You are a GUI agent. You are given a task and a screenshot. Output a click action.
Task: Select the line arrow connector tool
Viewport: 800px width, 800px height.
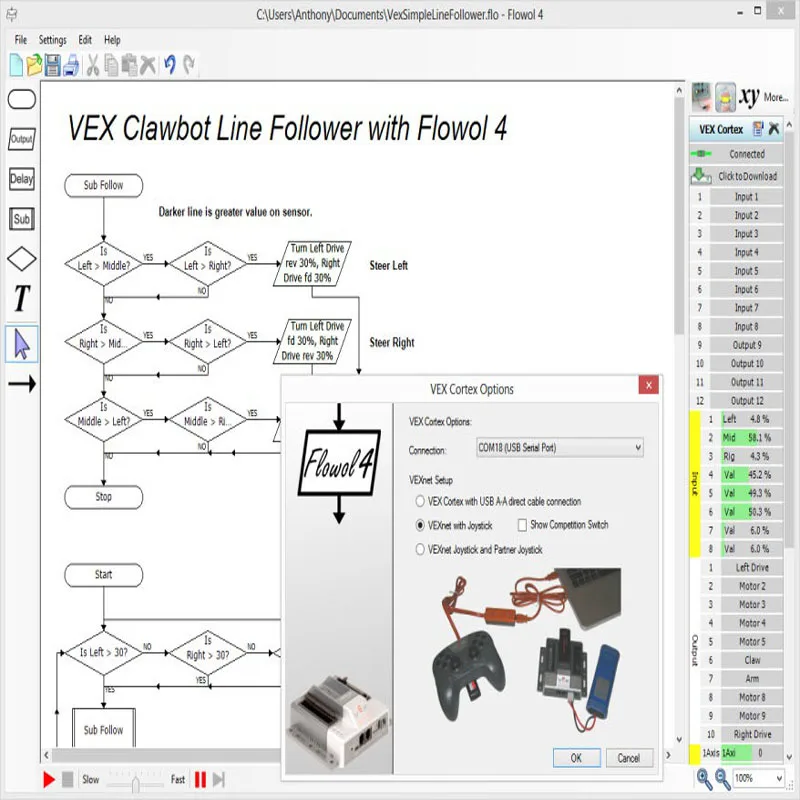pyautogui.click(x=22, y=384)
